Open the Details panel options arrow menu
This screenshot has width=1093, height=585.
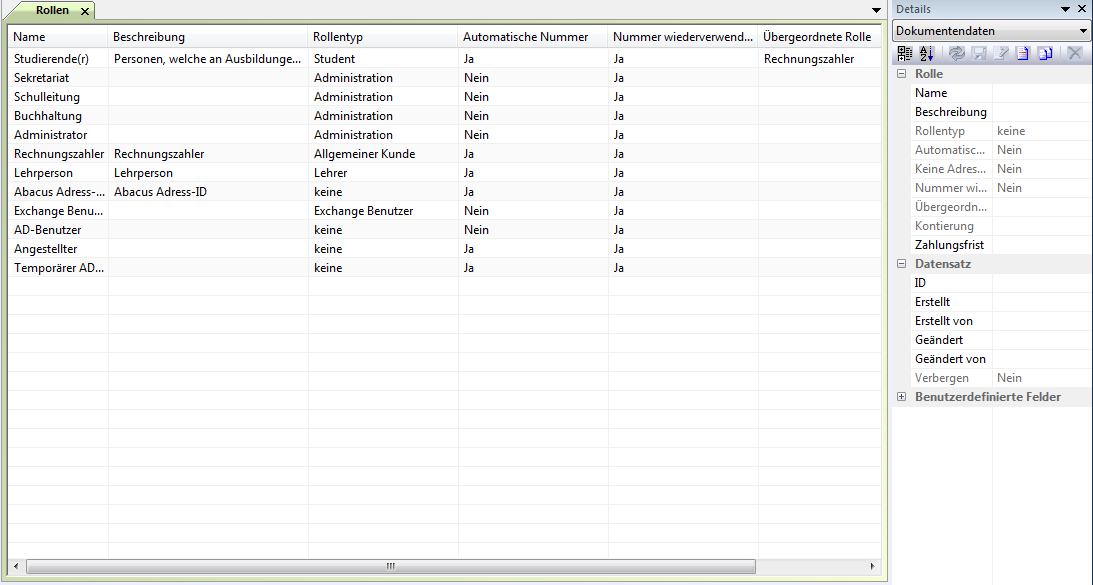[1064, 9]
